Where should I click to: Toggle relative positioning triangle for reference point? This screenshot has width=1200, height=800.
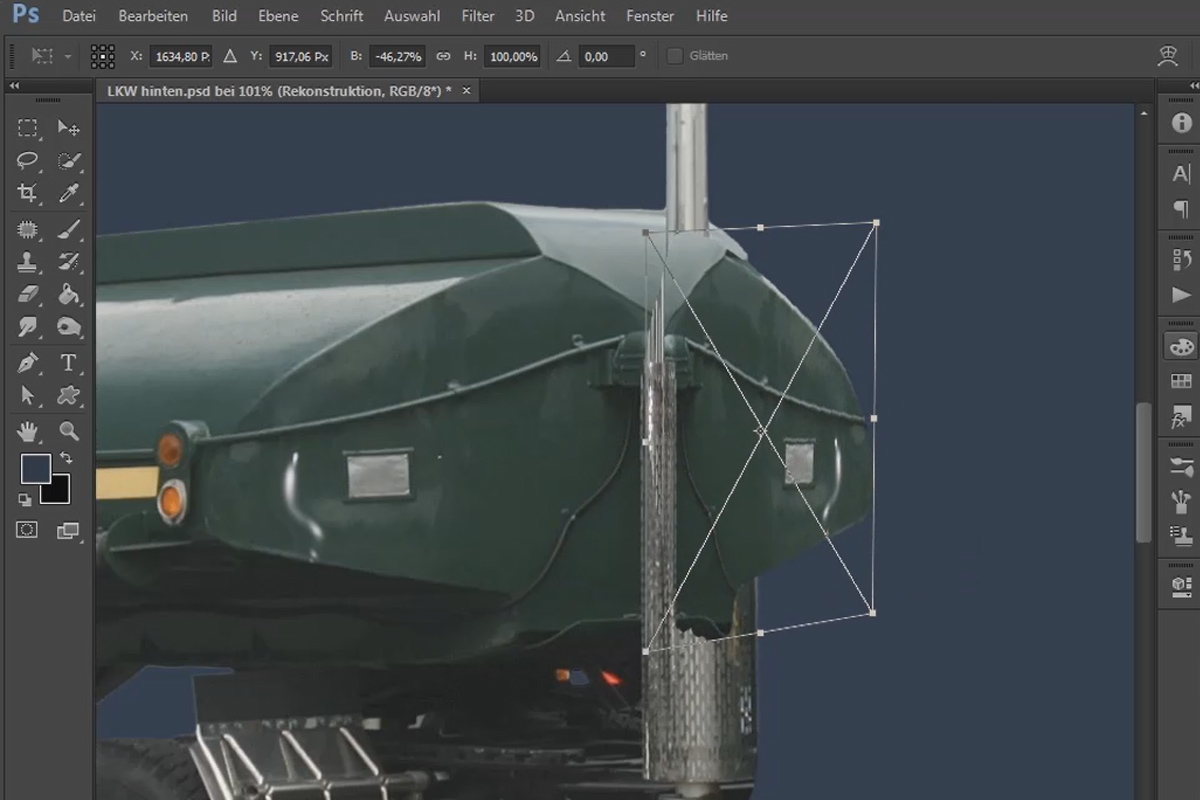[x=230, y=56]
